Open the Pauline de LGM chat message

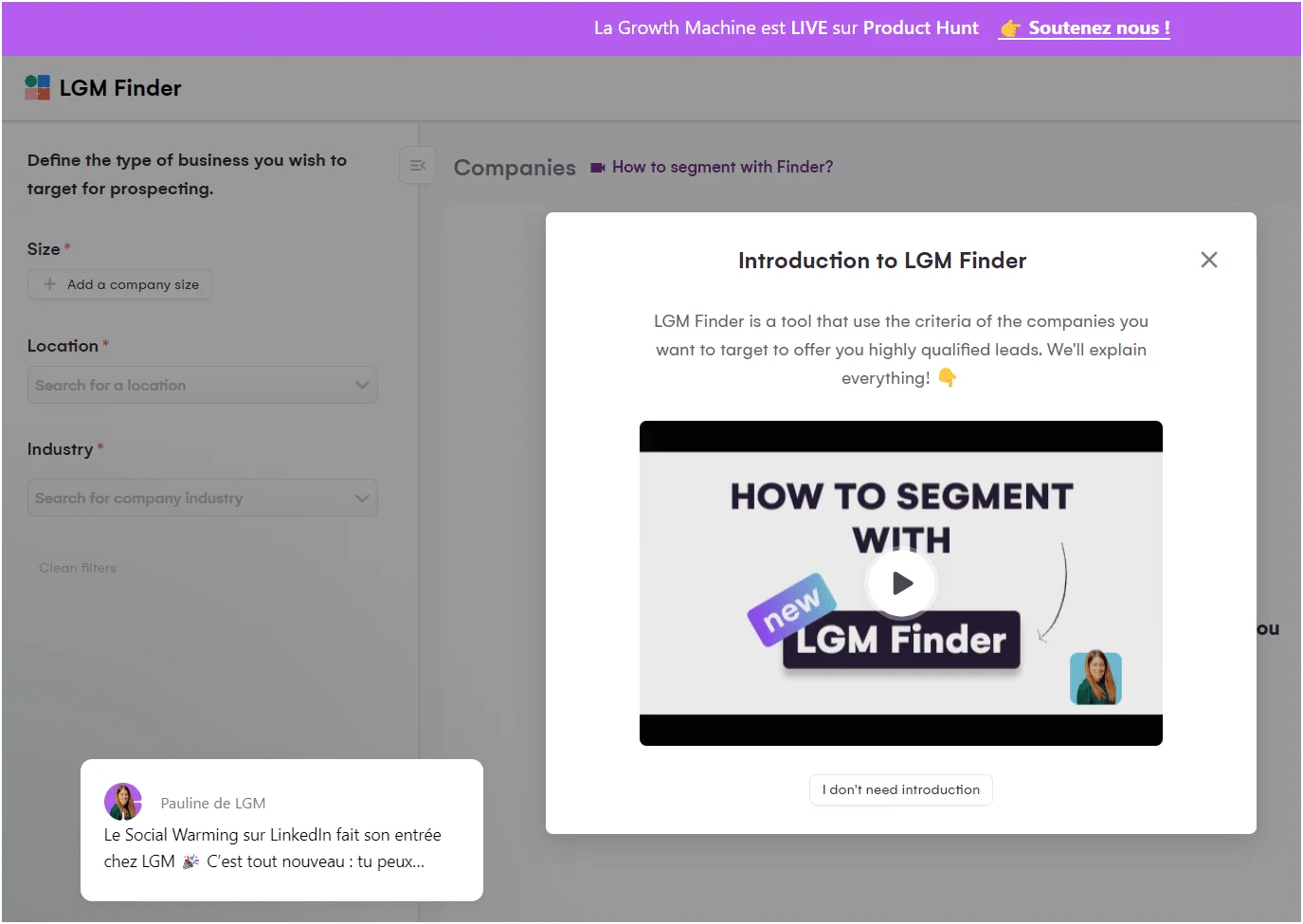[282, 830]
